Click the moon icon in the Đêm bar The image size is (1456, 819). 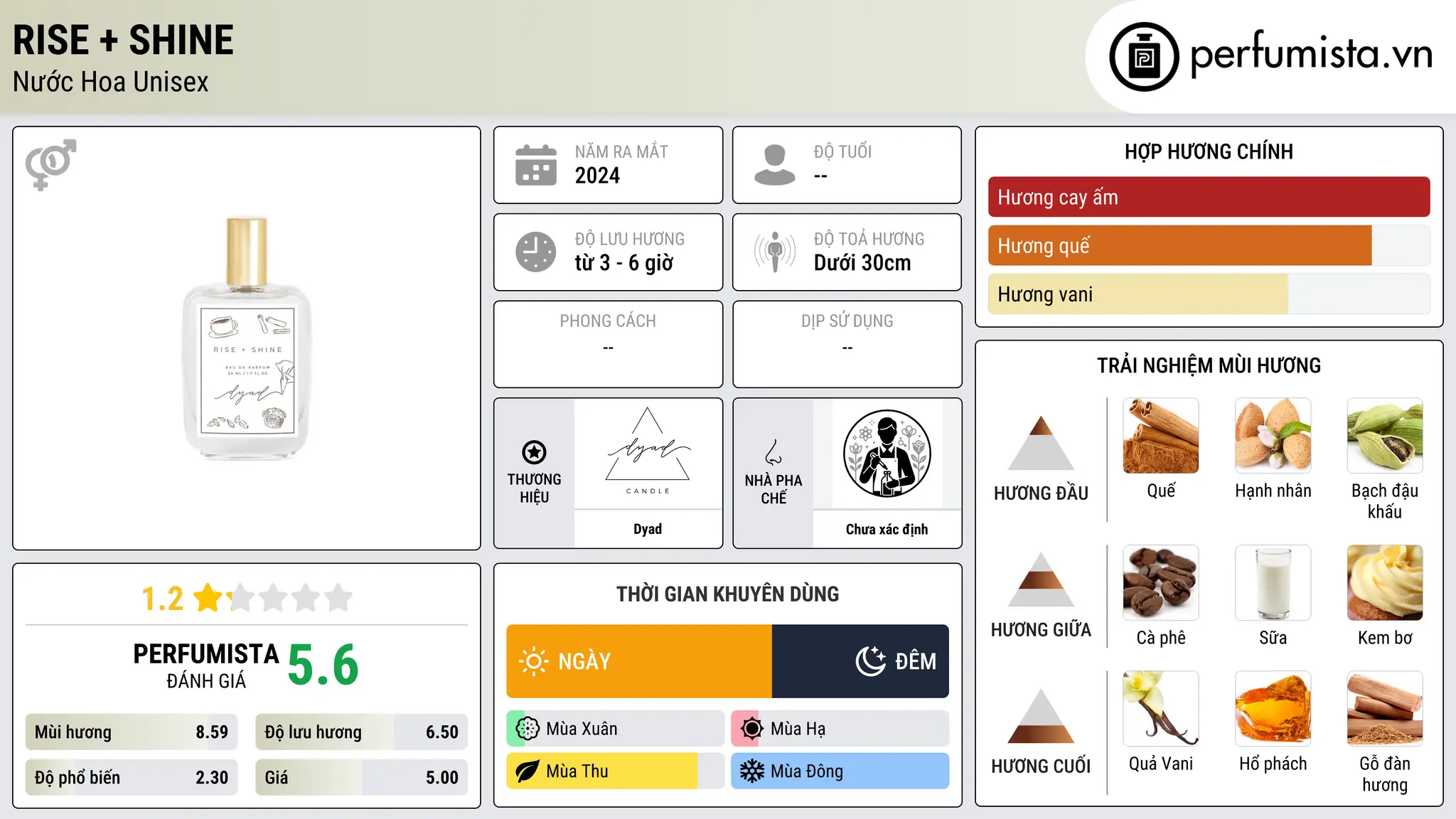[870, 661]
